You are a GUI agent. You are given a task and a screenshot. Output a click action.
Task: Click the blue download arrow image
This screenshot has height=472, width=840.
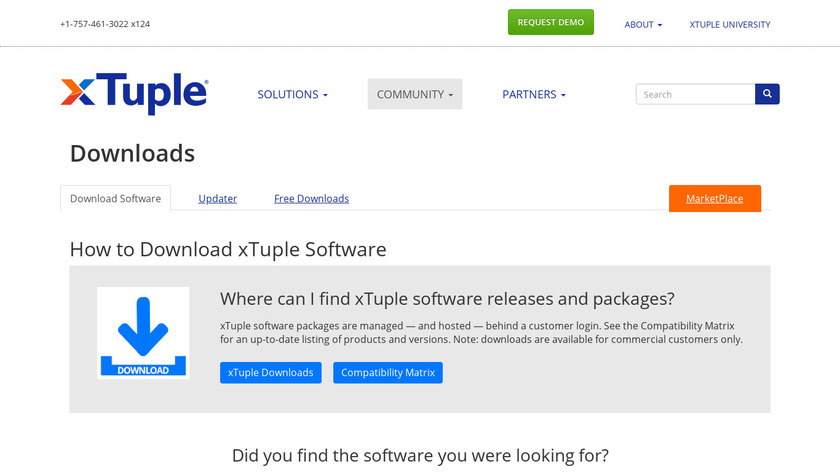(x=143, y=333)
